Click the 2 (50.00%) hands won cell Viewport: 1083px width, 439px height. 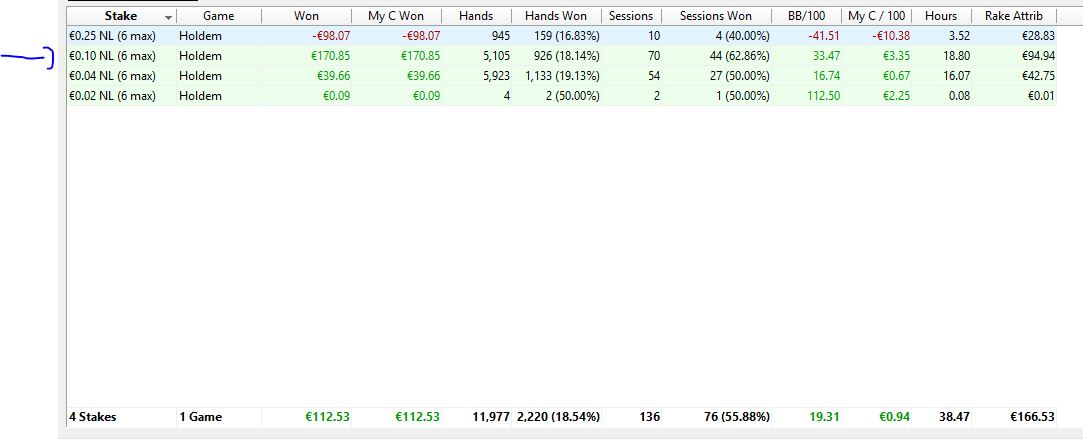coord(572,96)
